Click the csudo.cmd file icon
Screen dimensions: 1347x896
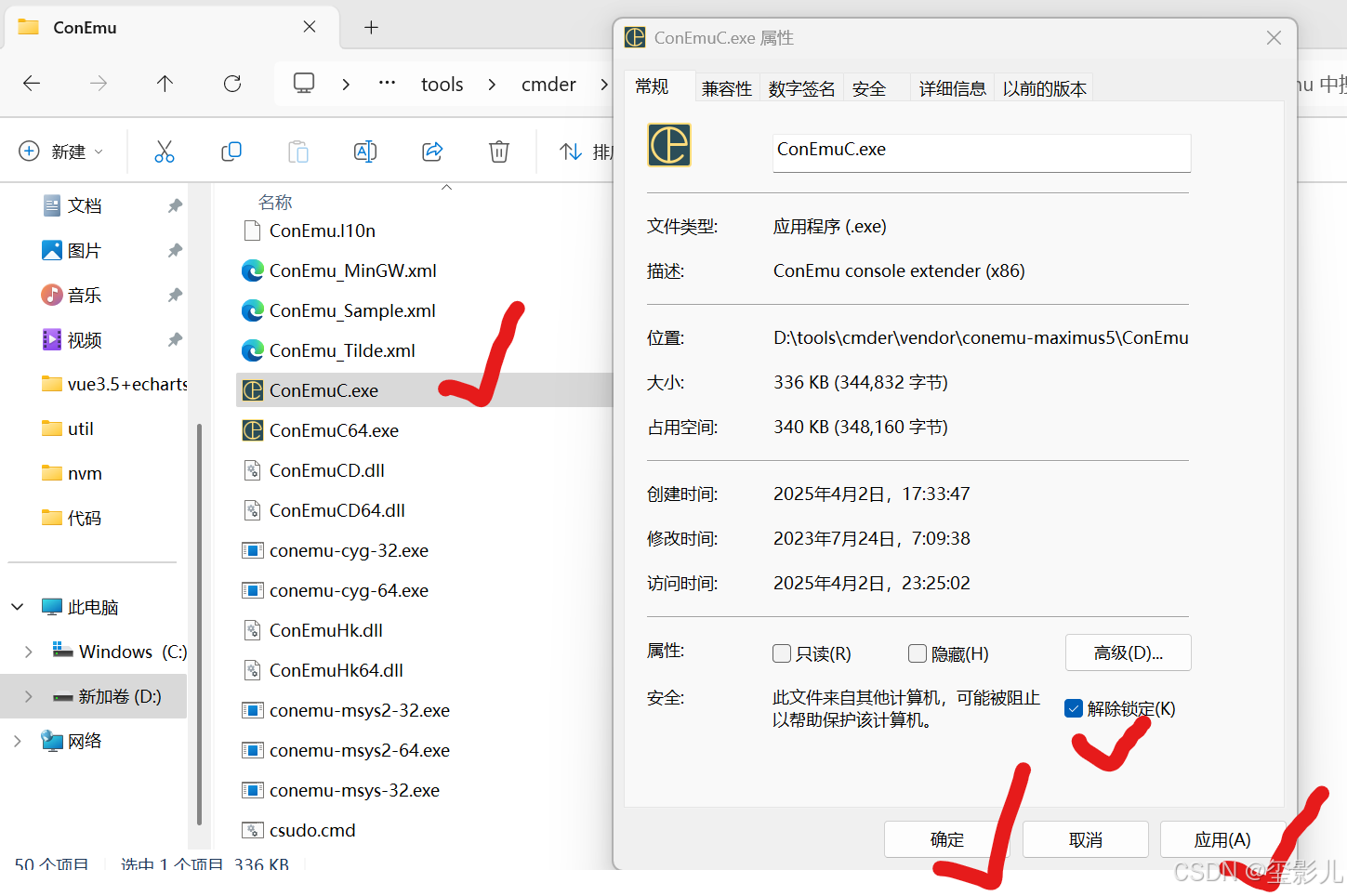[x=252, y=830]
